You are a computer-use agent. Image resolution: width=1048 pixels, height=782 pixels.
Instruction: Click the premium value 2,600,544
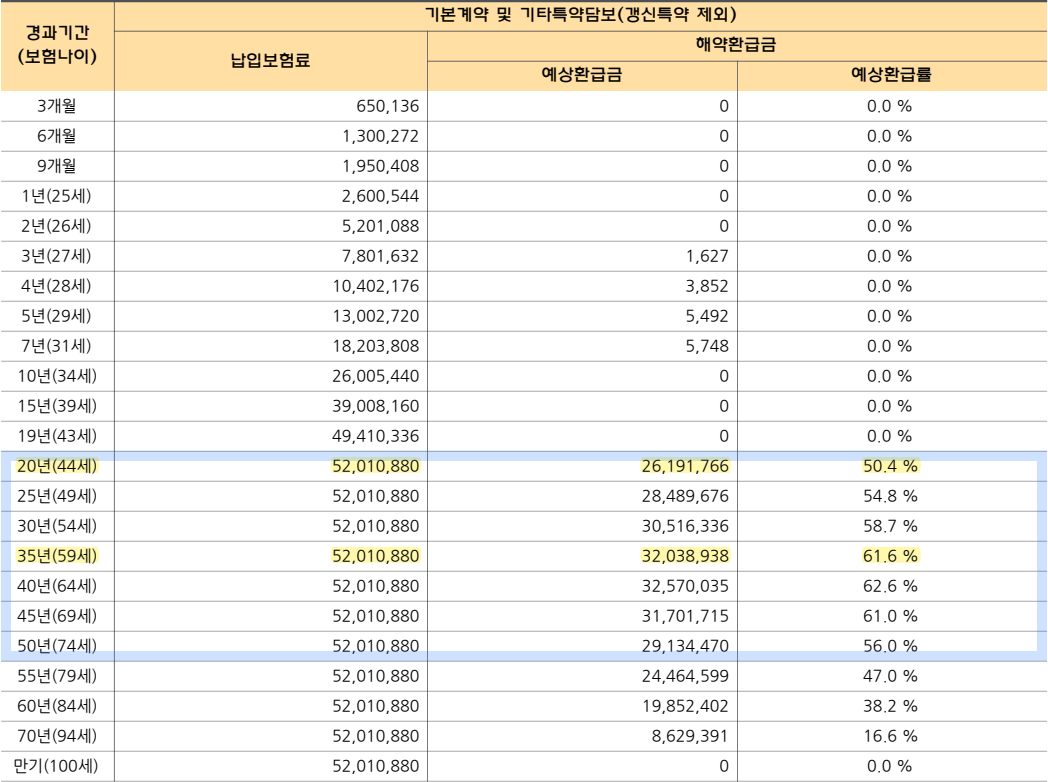tap(381, 197)
